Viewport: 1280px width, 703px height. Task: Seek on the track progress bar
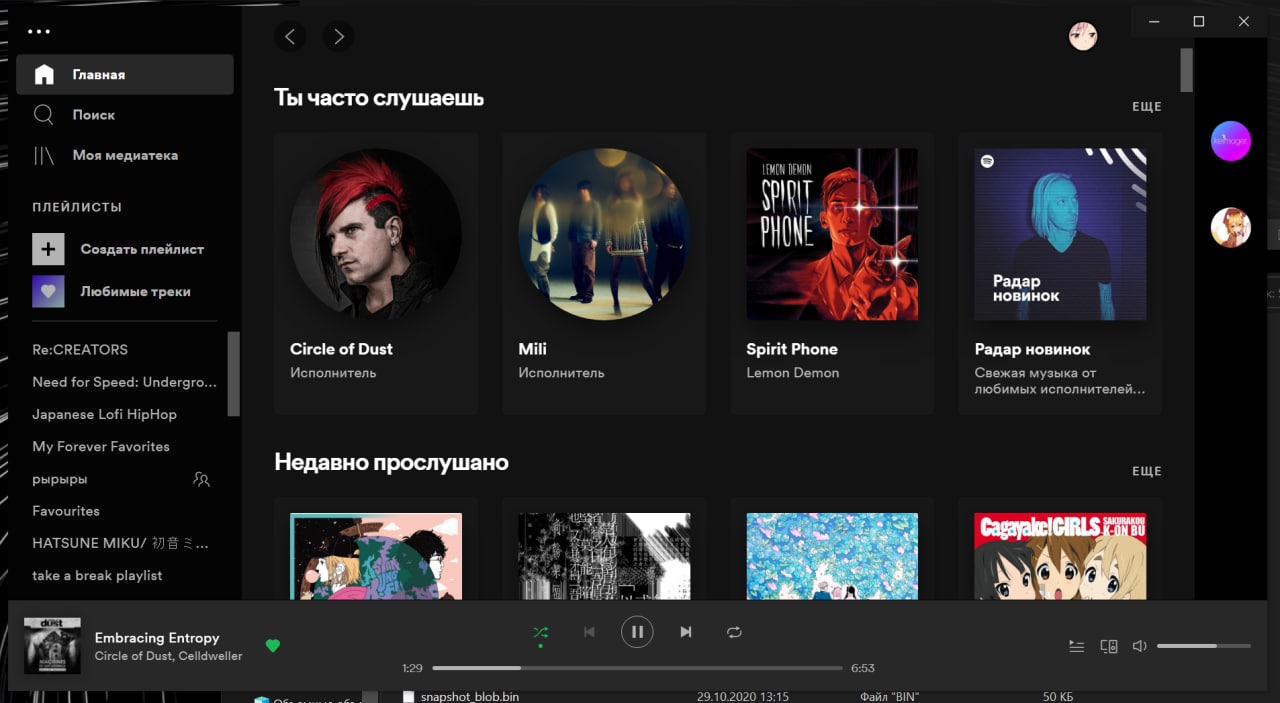[637, 668]
